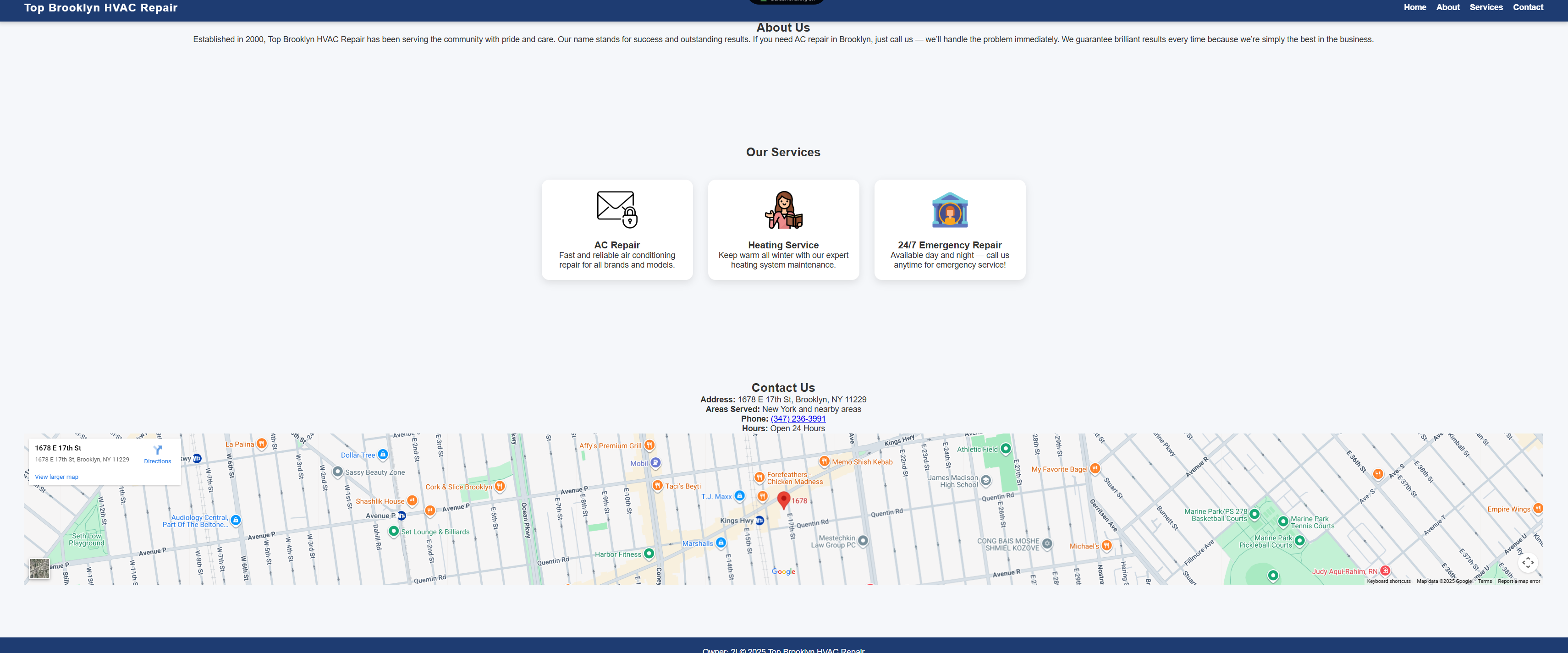Navigate to Contact in the header
This screenshot has height=653, width=1568.
click(1528, 7)
